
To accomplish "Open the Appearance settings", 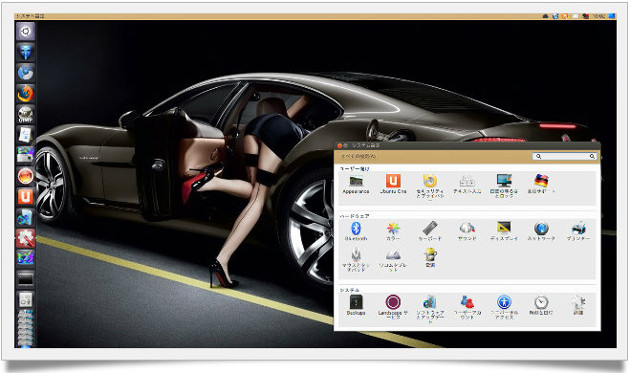I will 356,184.
